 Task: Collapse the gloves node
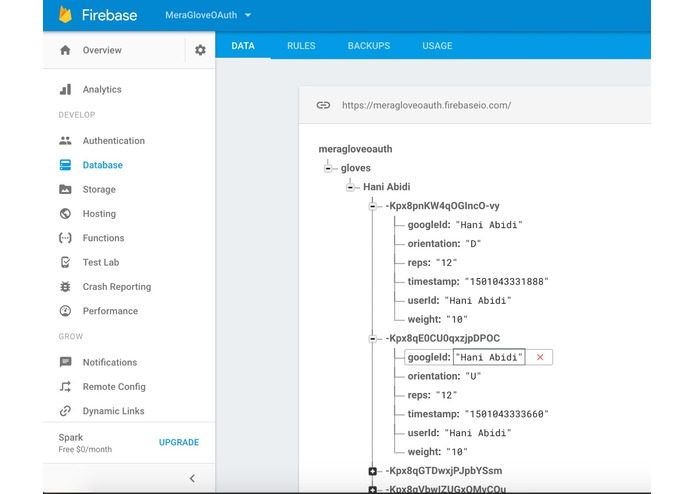328,168
